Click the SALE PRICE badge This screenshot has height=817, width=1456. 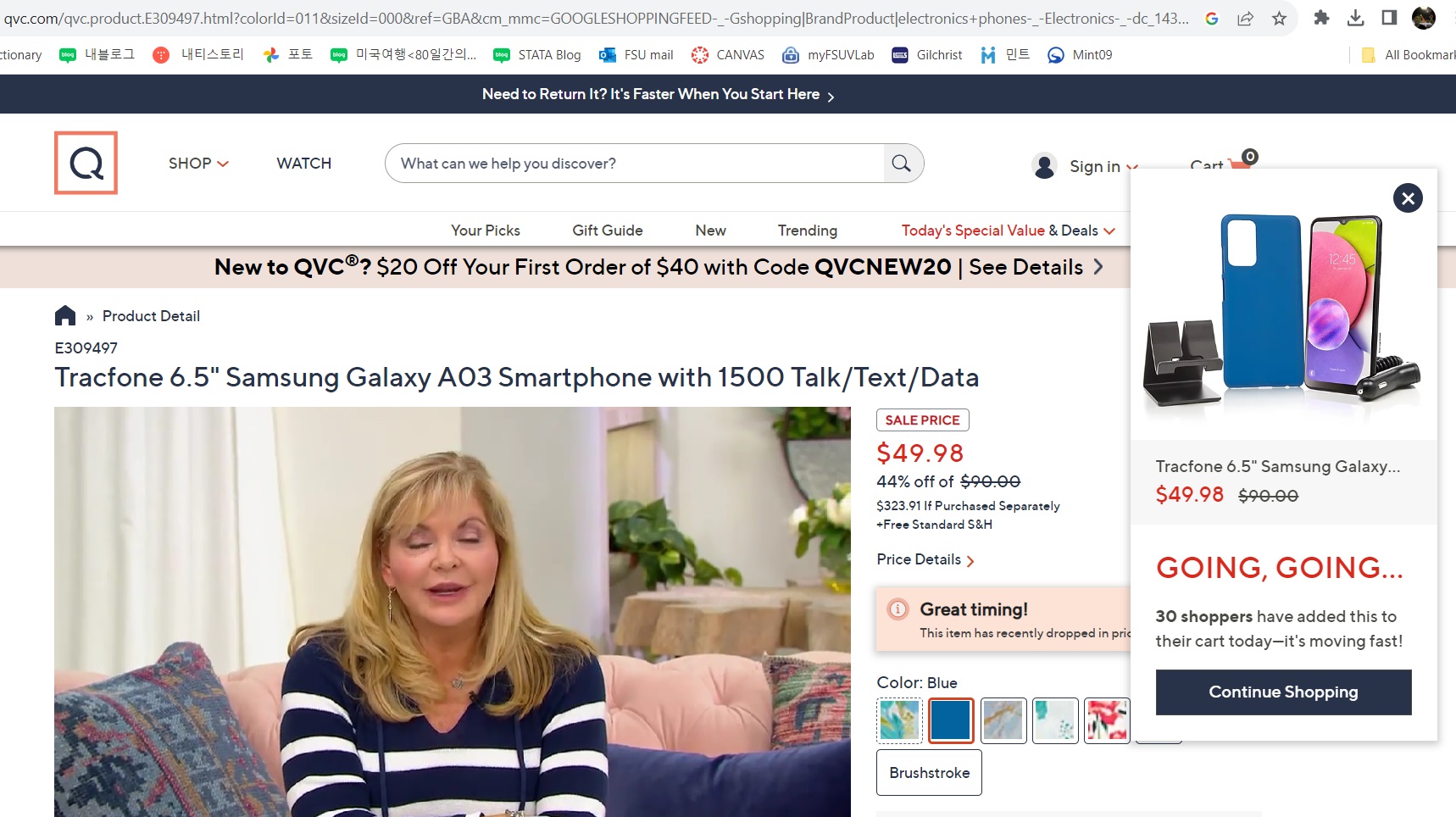click(x=922, y=420)
